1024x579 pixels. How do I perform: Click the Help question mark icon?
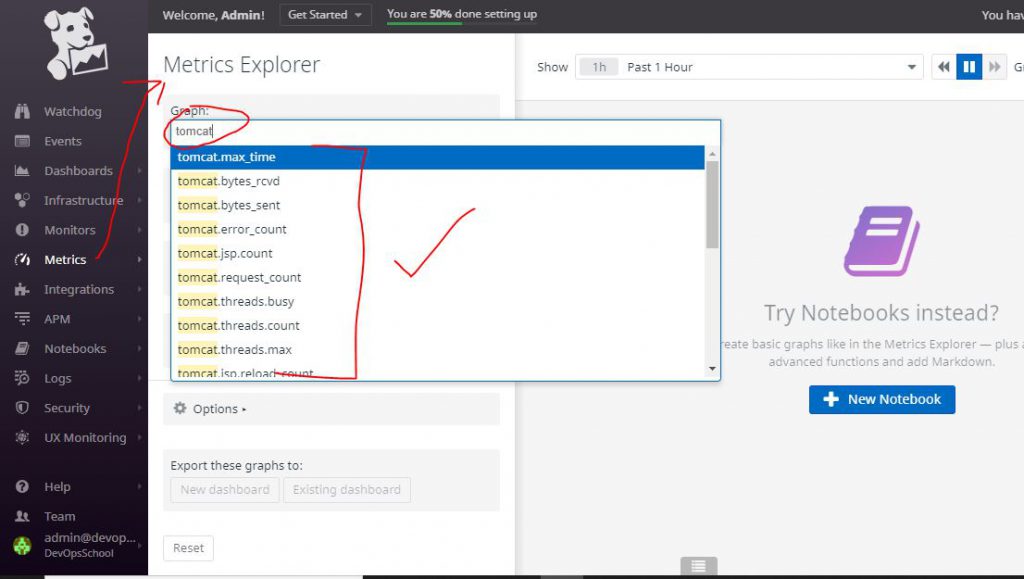[22, 487]
